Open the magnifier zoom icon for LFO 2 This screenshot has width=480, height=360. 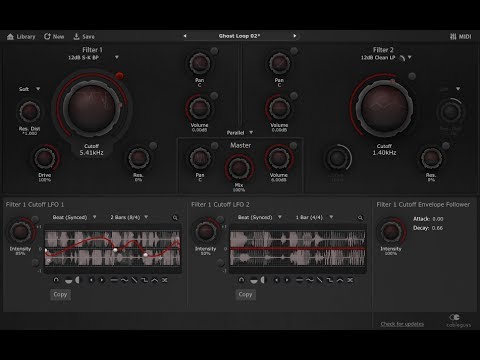[360, 218]
